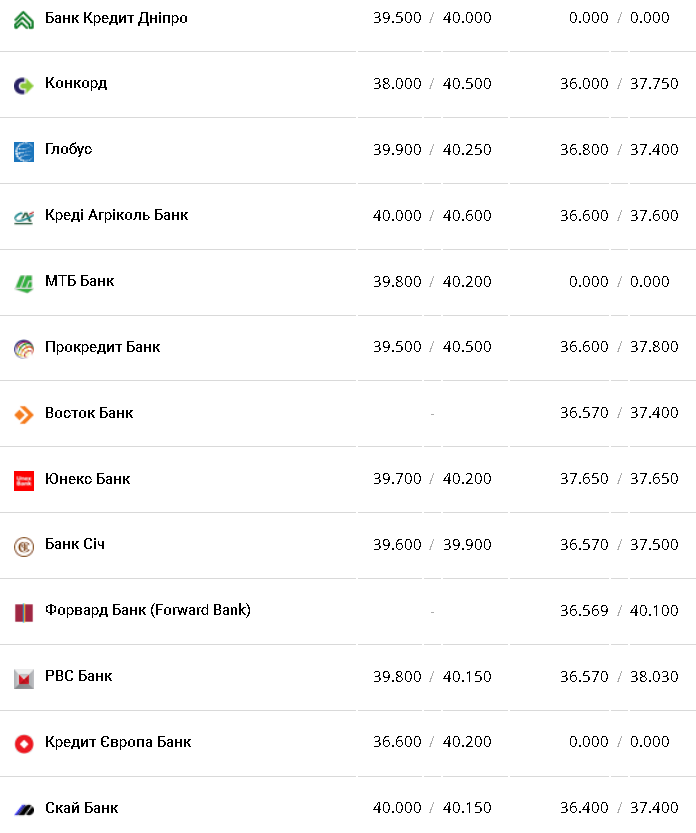
Task: Click the Прокредит Банк logo icon
Action: pos(24,349)
